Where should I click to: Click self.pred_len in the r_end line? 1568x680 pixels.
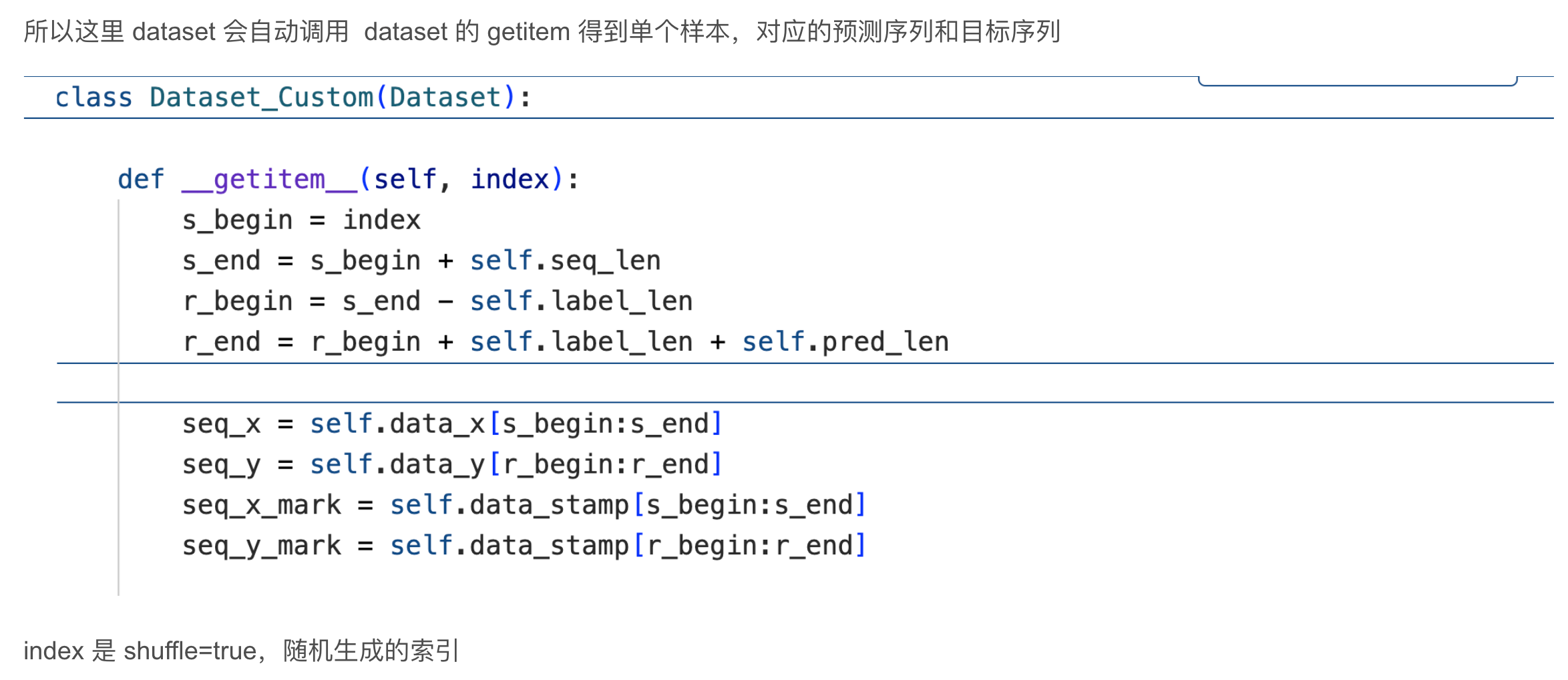[x=845, y=342]
